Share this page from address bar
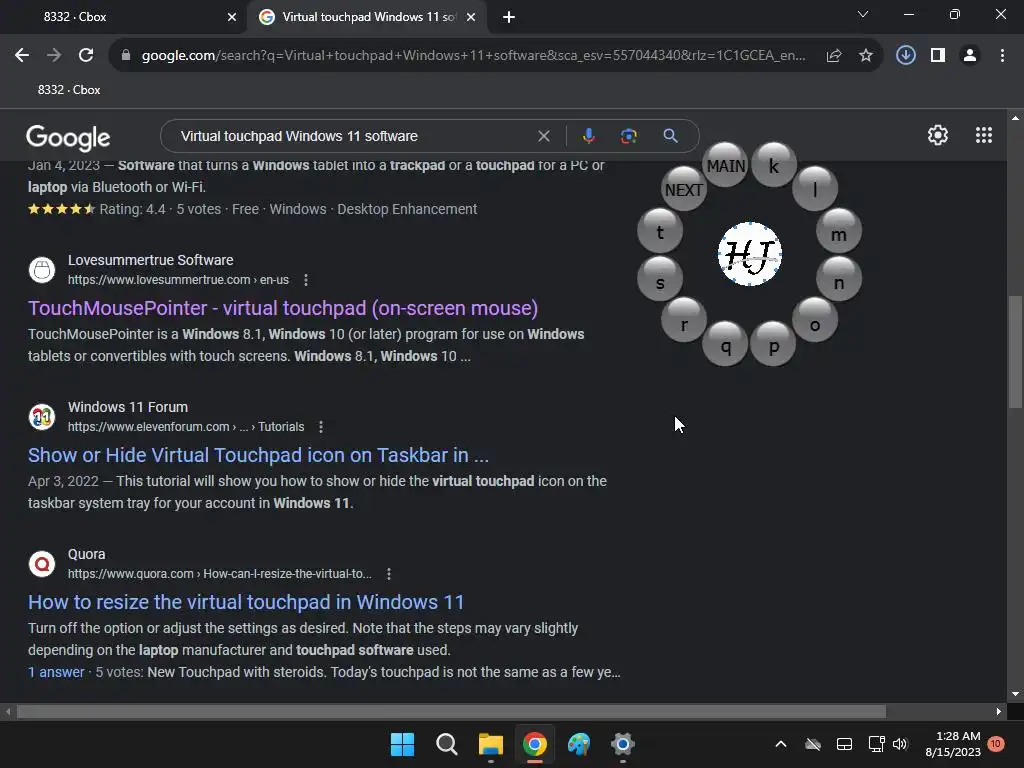 coord(833,56)
